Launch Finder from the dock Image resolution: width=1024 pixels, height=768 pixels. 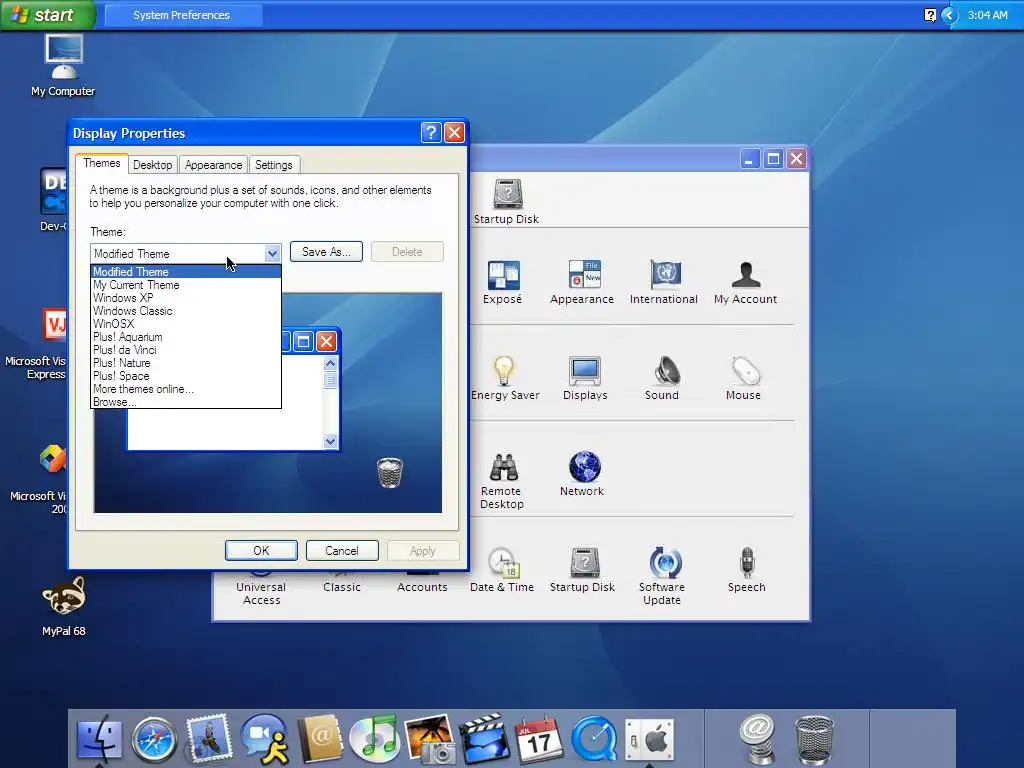tap(99, 739)
